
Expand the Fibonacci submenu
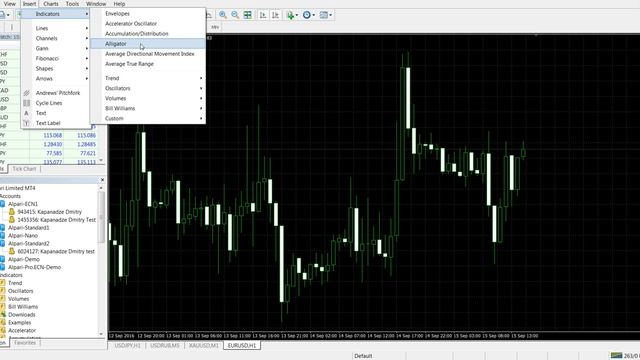pyautogui.click(x=56, y=58)
